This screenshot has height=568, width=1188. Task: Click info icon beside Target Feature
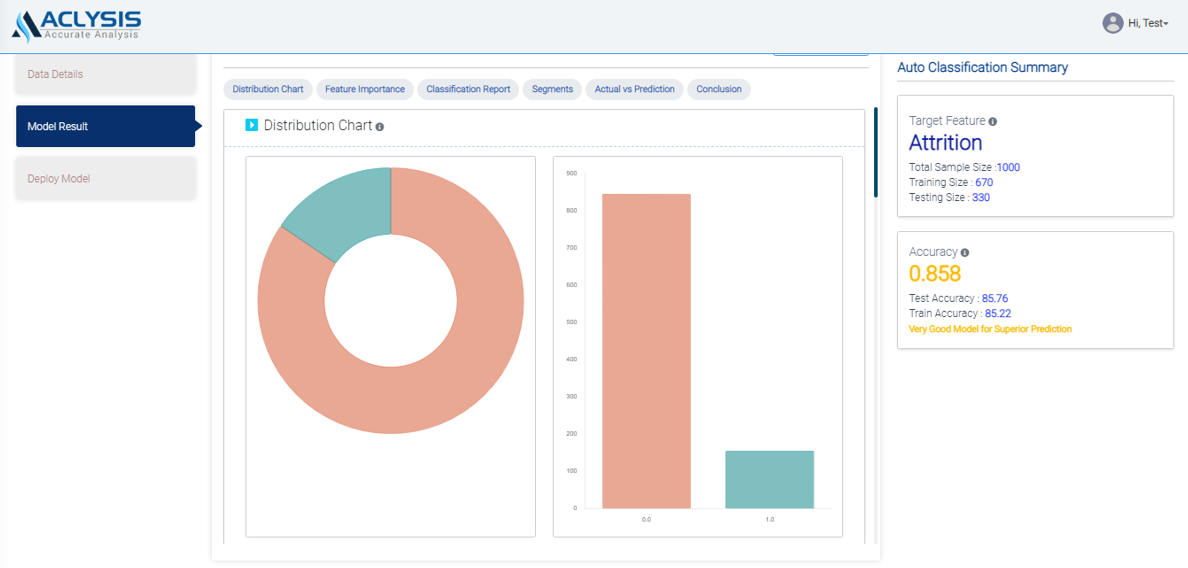pos(992,121)
